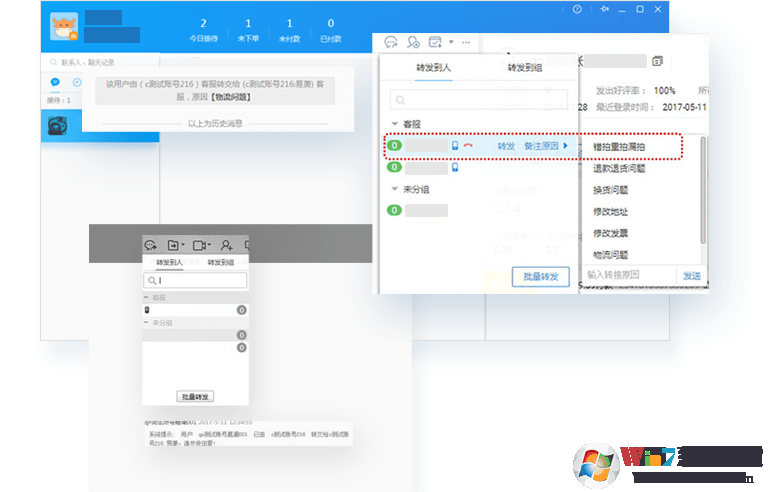Click the 已付款 counter in the header
This screenshot has height=492, width=770.
click(330, 29)
